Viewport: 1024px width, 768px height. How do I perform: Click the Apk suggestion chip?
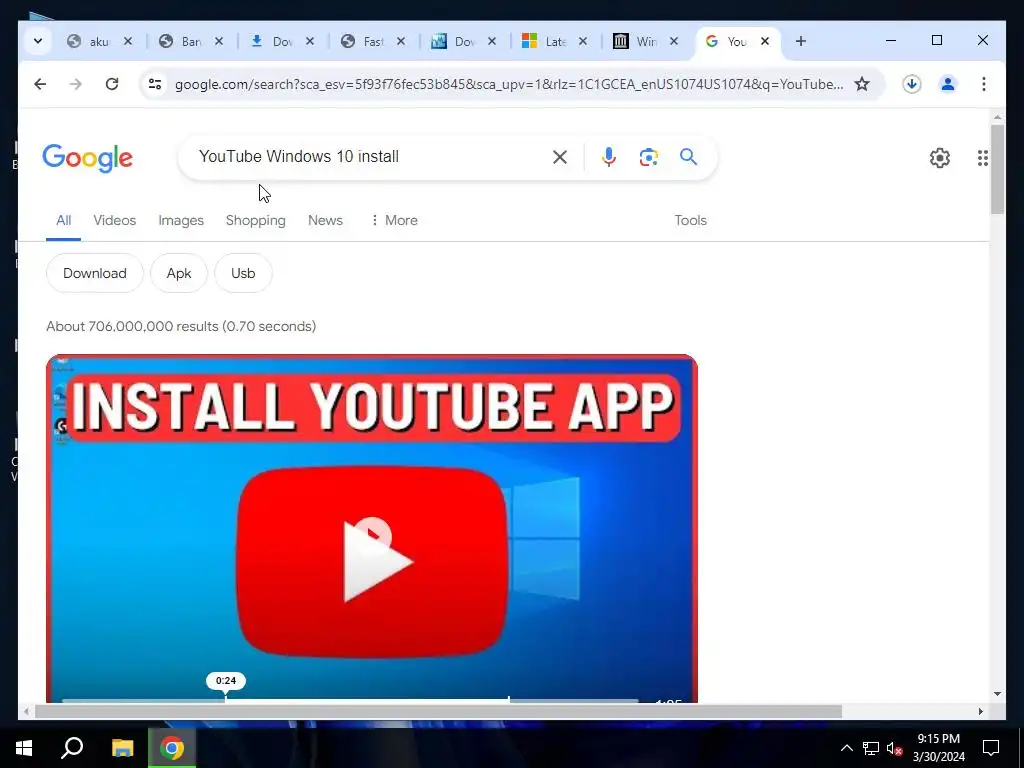coord(179,273)
